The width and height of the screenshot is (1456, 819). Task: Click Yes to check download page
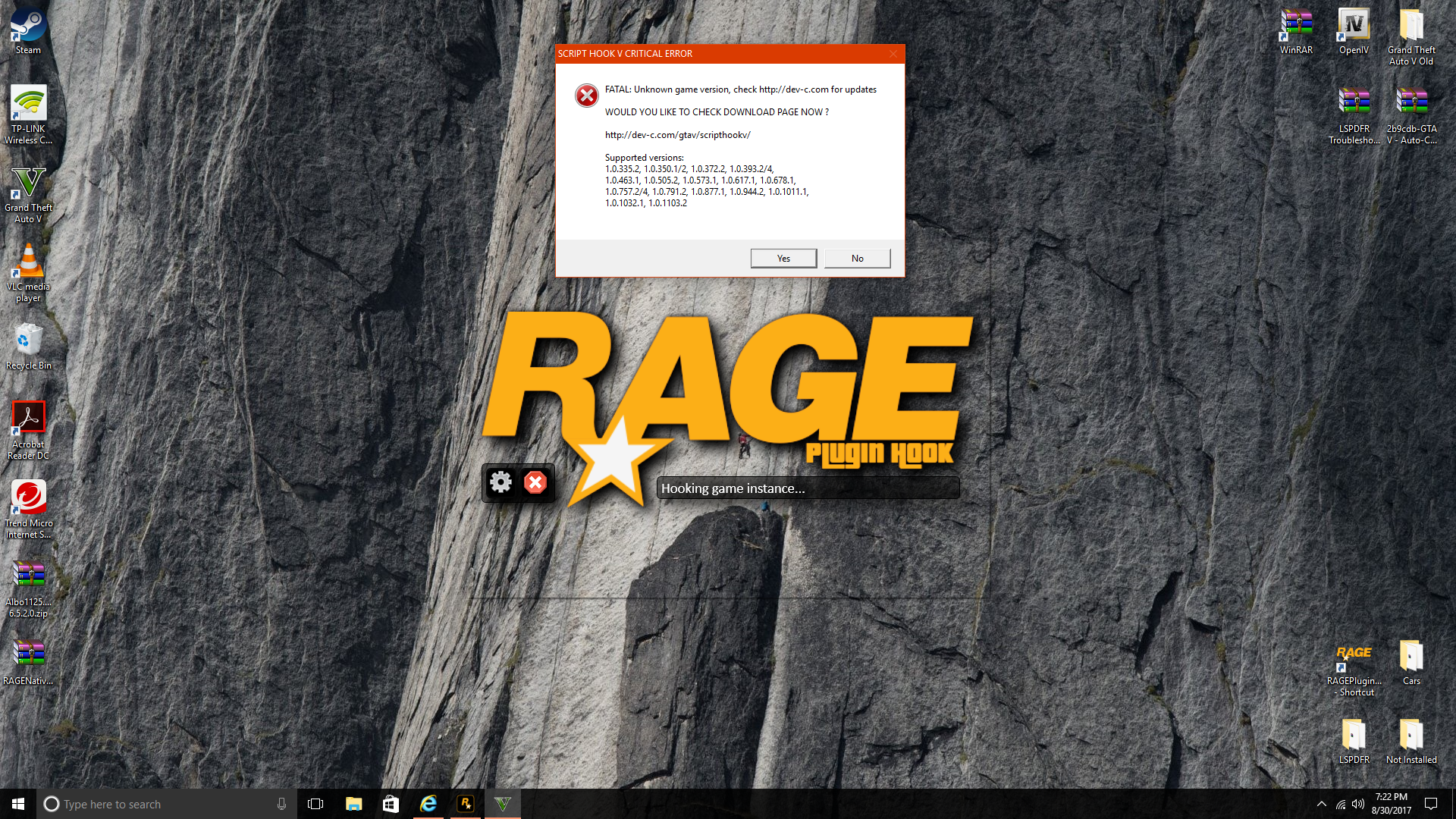coord(783,259)
